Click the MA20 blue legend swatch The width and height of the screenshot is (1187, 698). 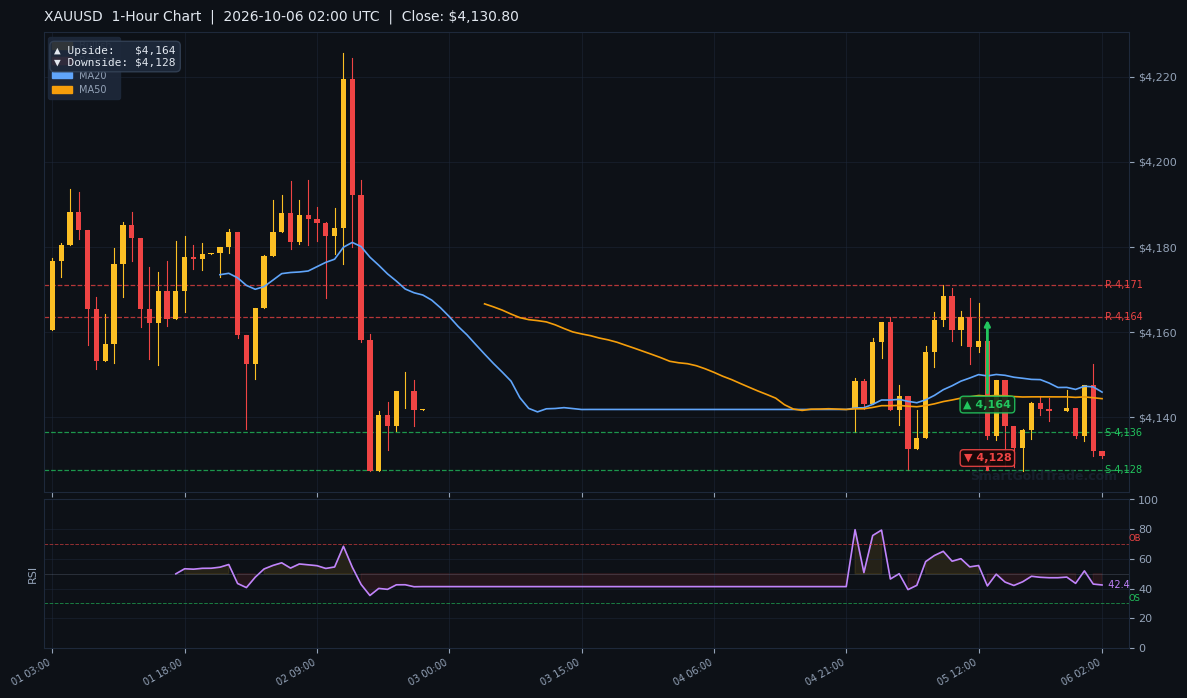pyautogui.click(x=62, y=76)
